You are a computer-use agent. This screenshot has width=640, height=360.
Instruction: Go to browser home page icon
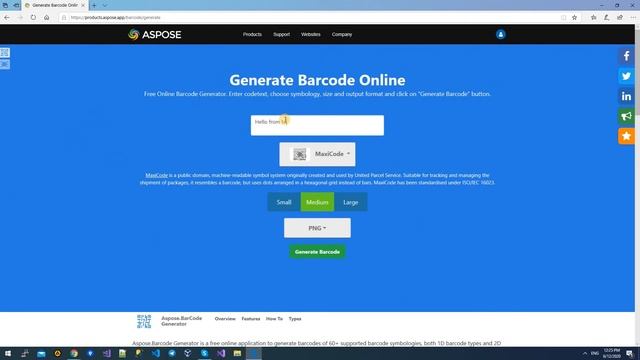47,18
